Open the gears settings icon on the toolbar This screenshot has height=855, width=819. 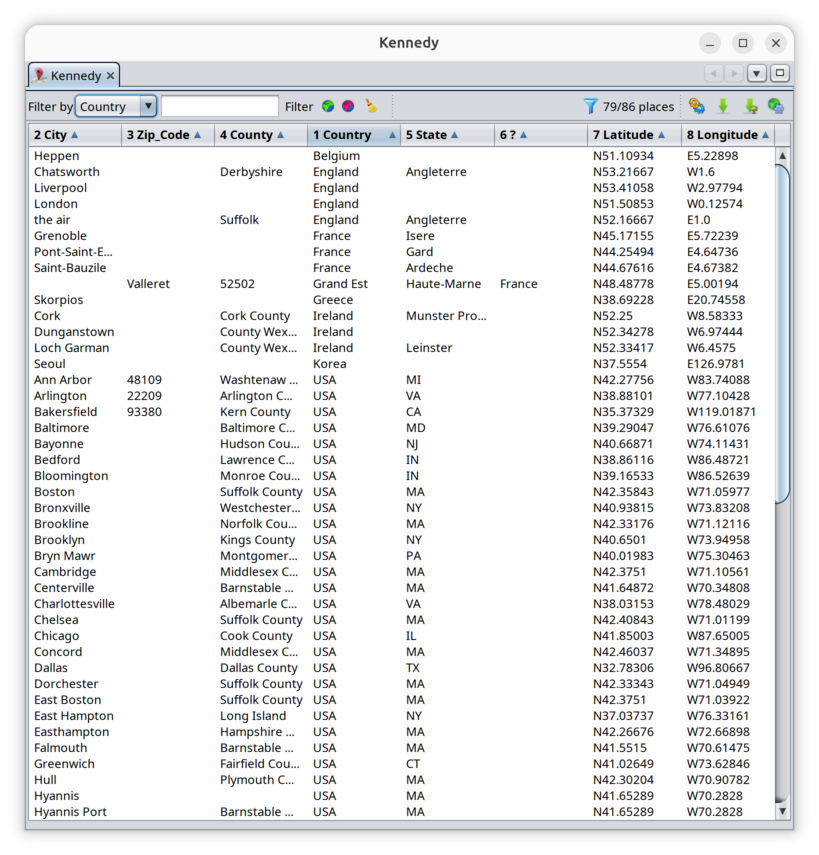697,105
